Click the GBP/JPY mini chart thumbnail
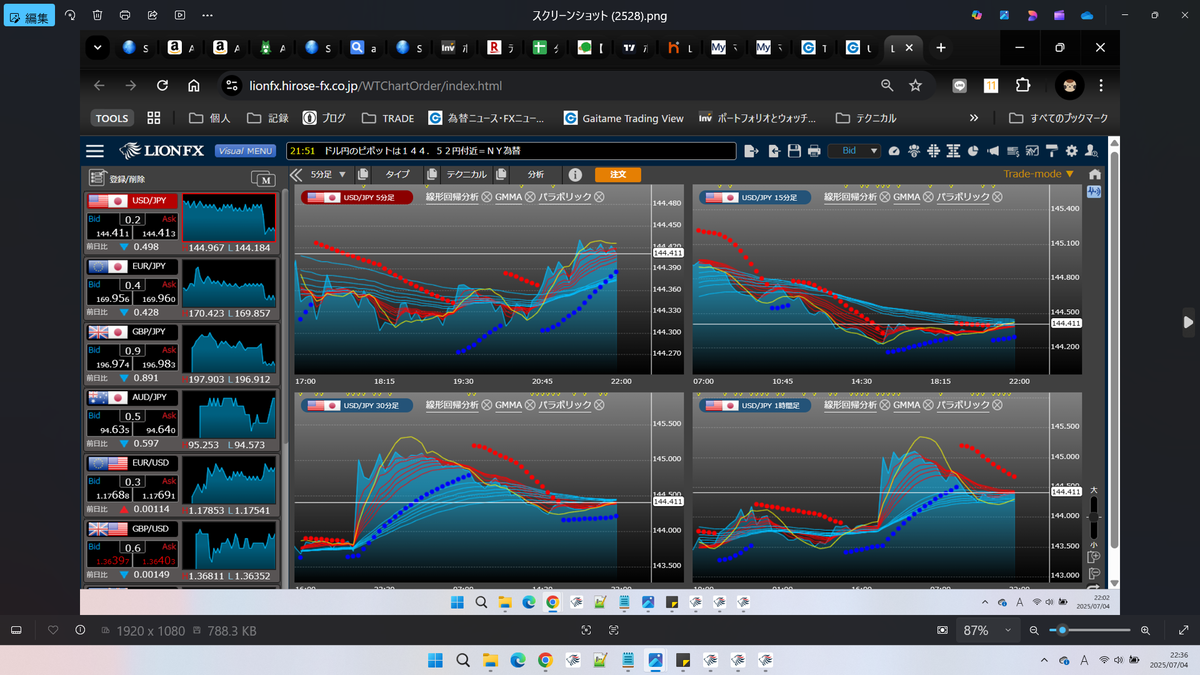 pyautogui.click(x=229, y=351)
